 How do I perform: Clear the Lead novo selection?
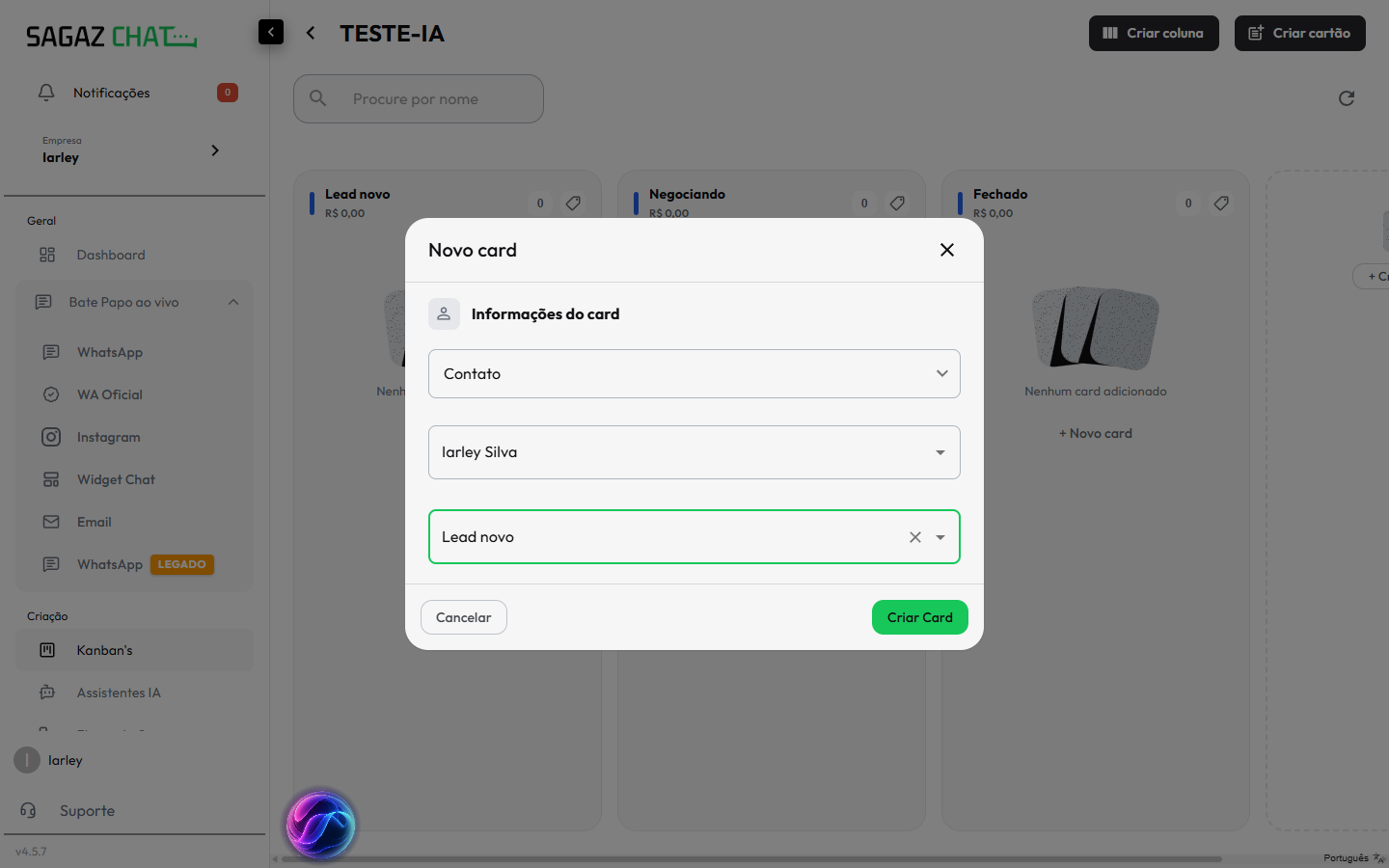click(x=915, y=537)
